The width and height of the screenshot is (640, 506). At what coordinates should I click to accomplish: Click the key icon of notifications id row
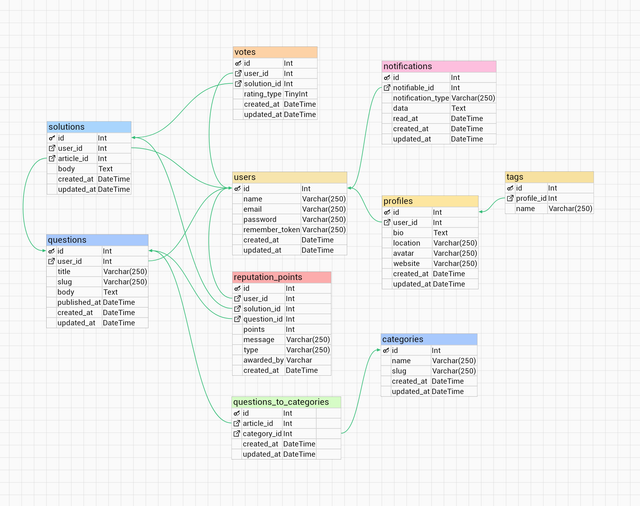click(387, 78)
